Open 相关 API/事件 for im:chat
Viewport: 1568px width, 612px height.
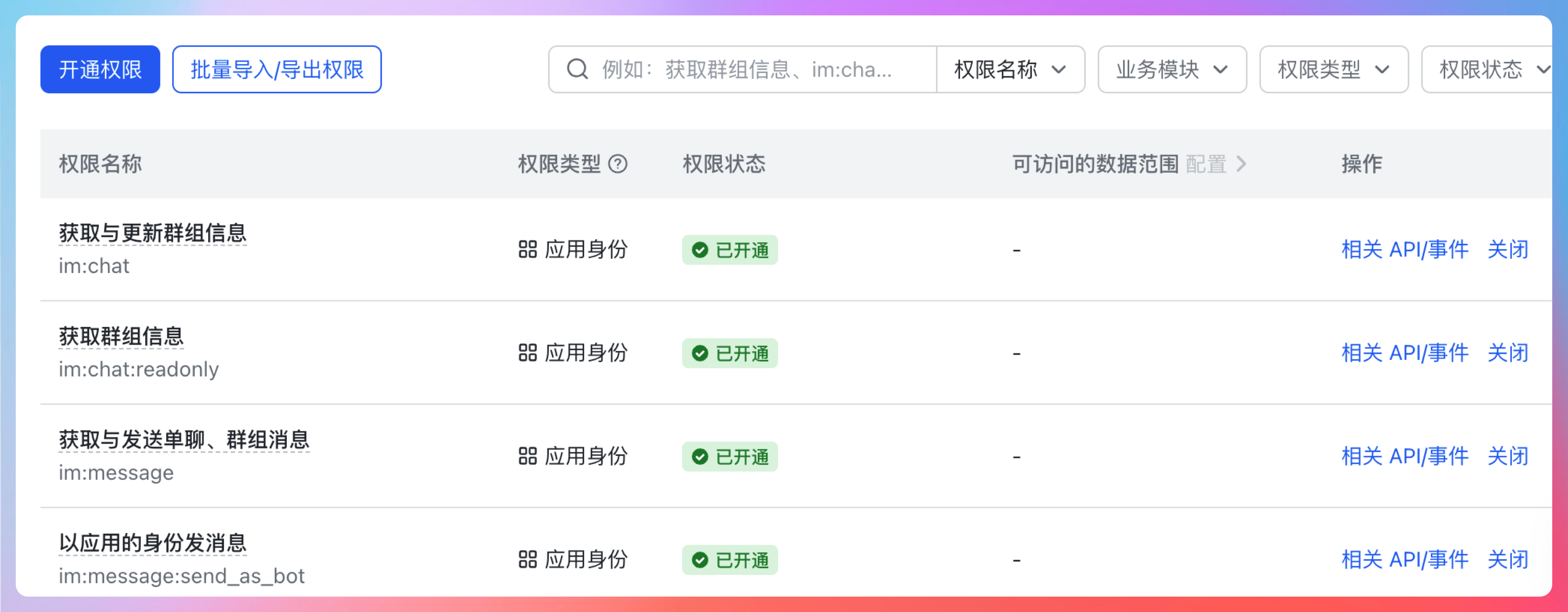click(1405, 249)
